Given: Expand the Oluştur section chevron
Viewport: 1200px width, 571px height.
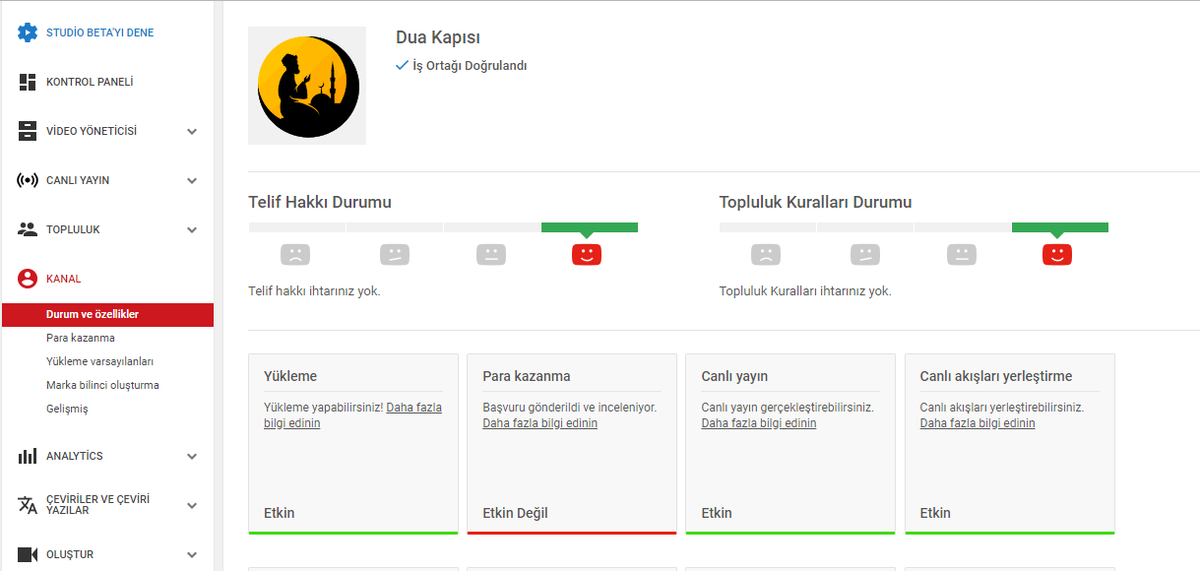Looking at the screenshot, I should pyautogui.click(x=192, y=554).
